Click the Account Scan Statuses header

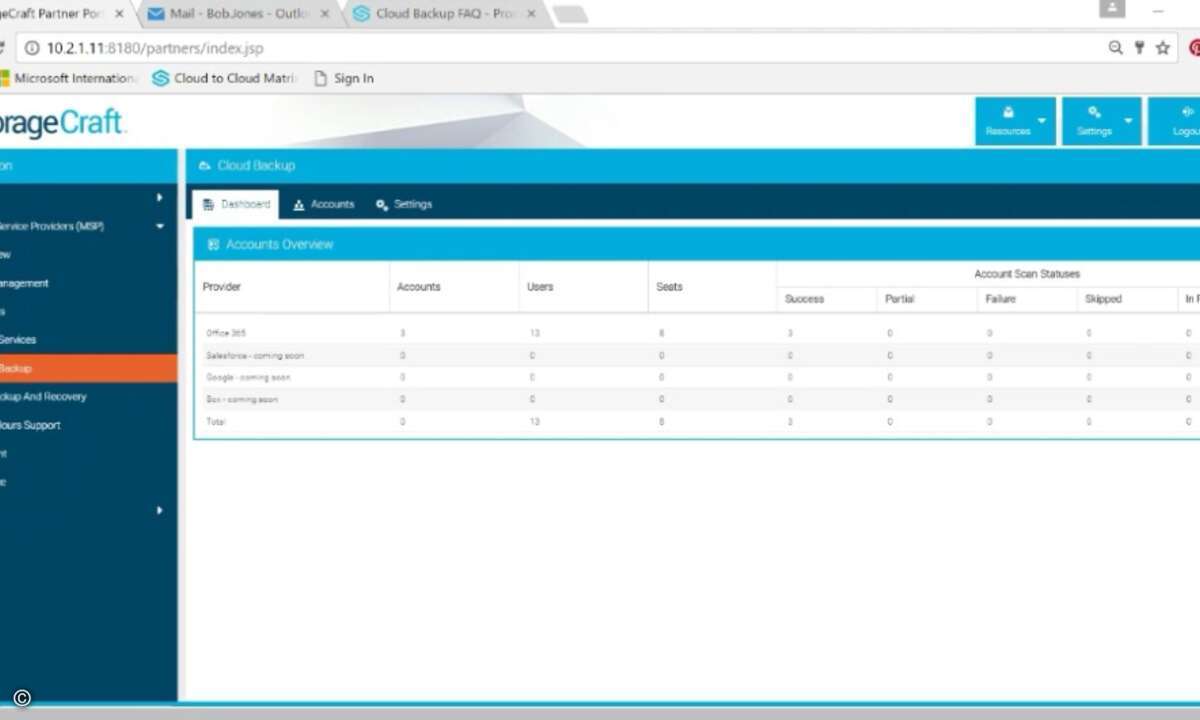pos(1027,274)
